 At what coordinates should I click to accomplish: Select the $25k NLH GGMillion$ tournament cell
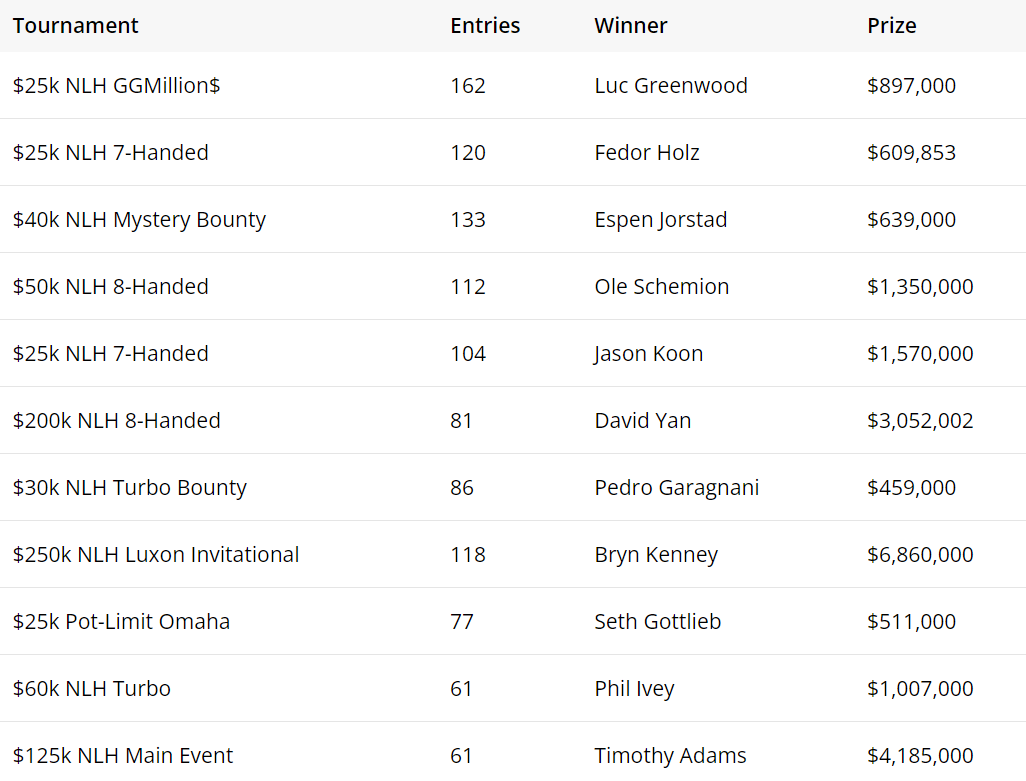[x=116, y=86]
